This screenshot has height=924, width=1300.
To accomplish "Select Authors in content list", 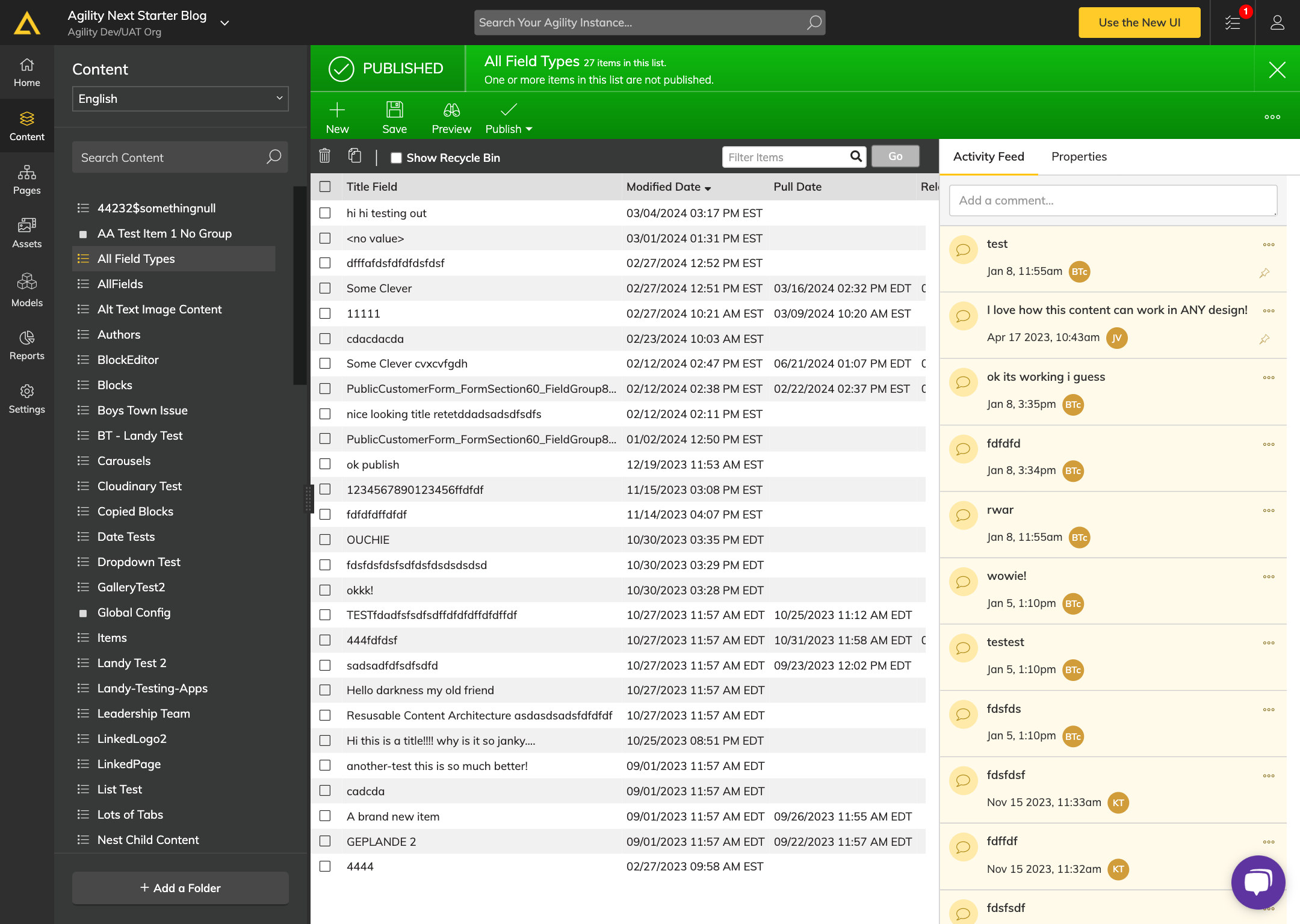I will [x=119, y=334].
